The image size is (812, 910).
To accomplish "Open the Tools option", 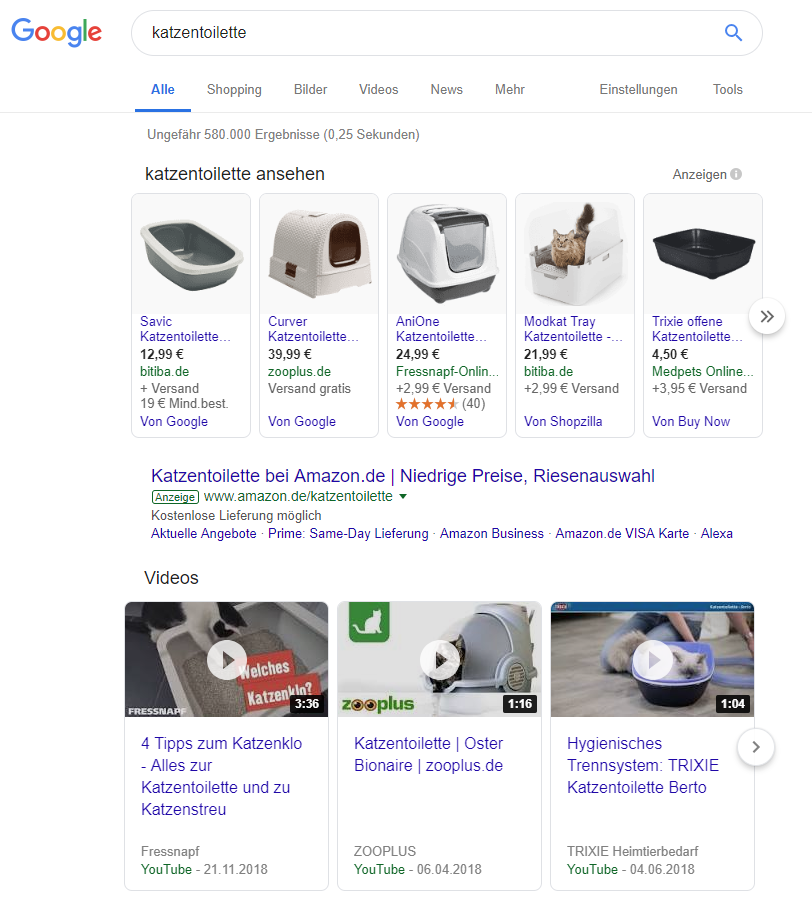I will click(x=728, y=89).
